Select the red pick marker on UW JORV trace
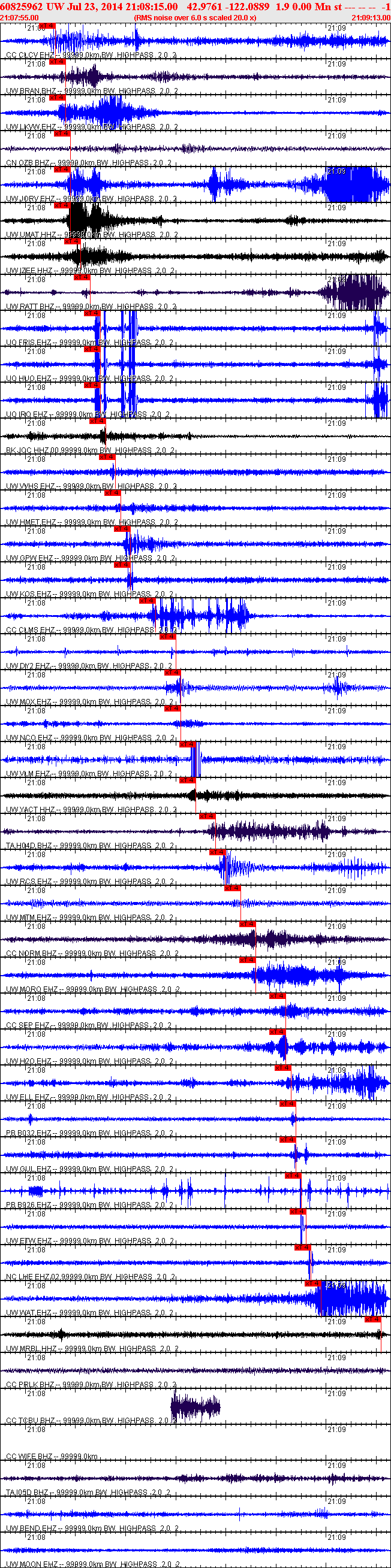This screenshot has width=391, height=1568. pyautogui.click(x=62, y=170)
